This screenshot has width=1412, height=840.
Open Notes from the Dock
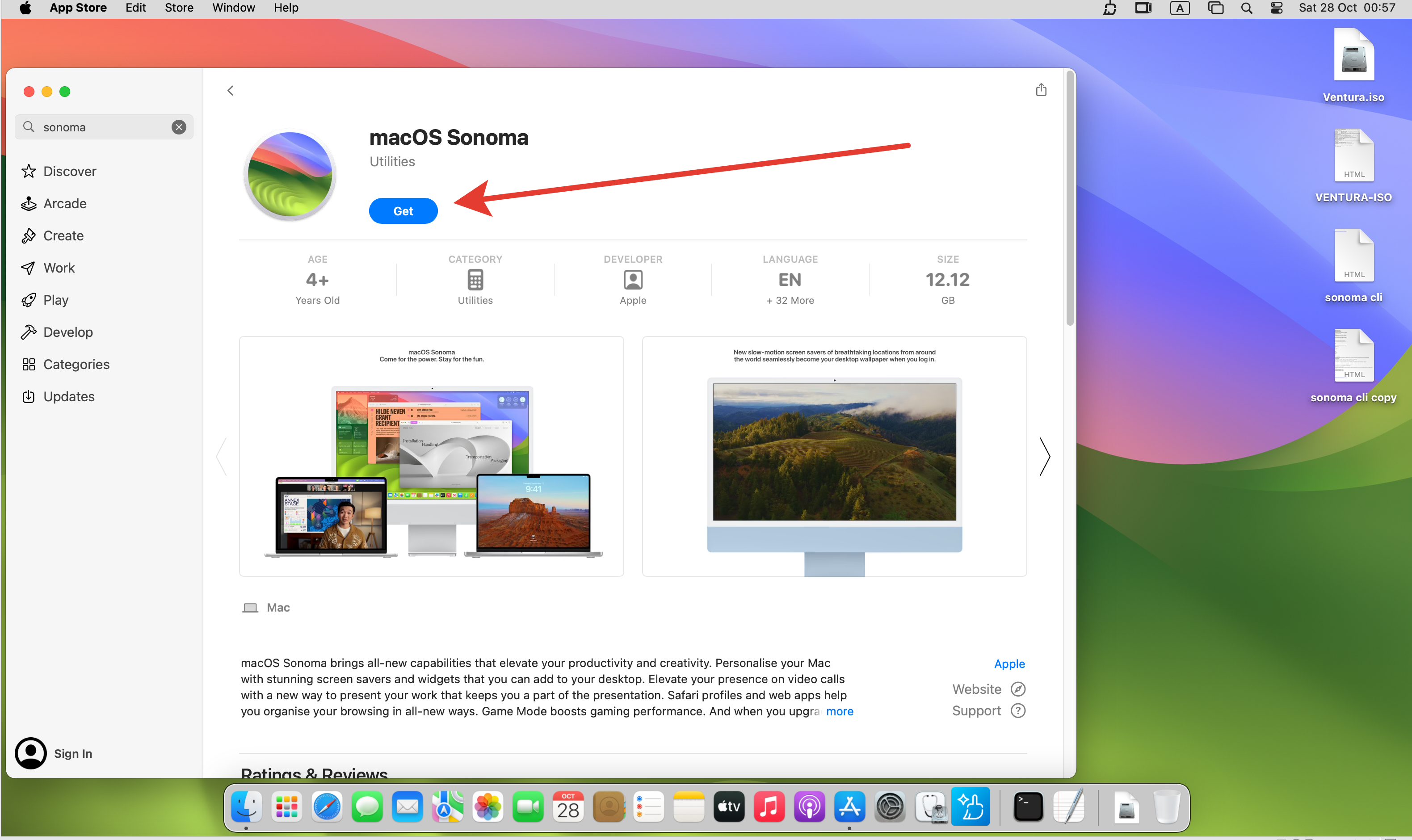point(689,806)
